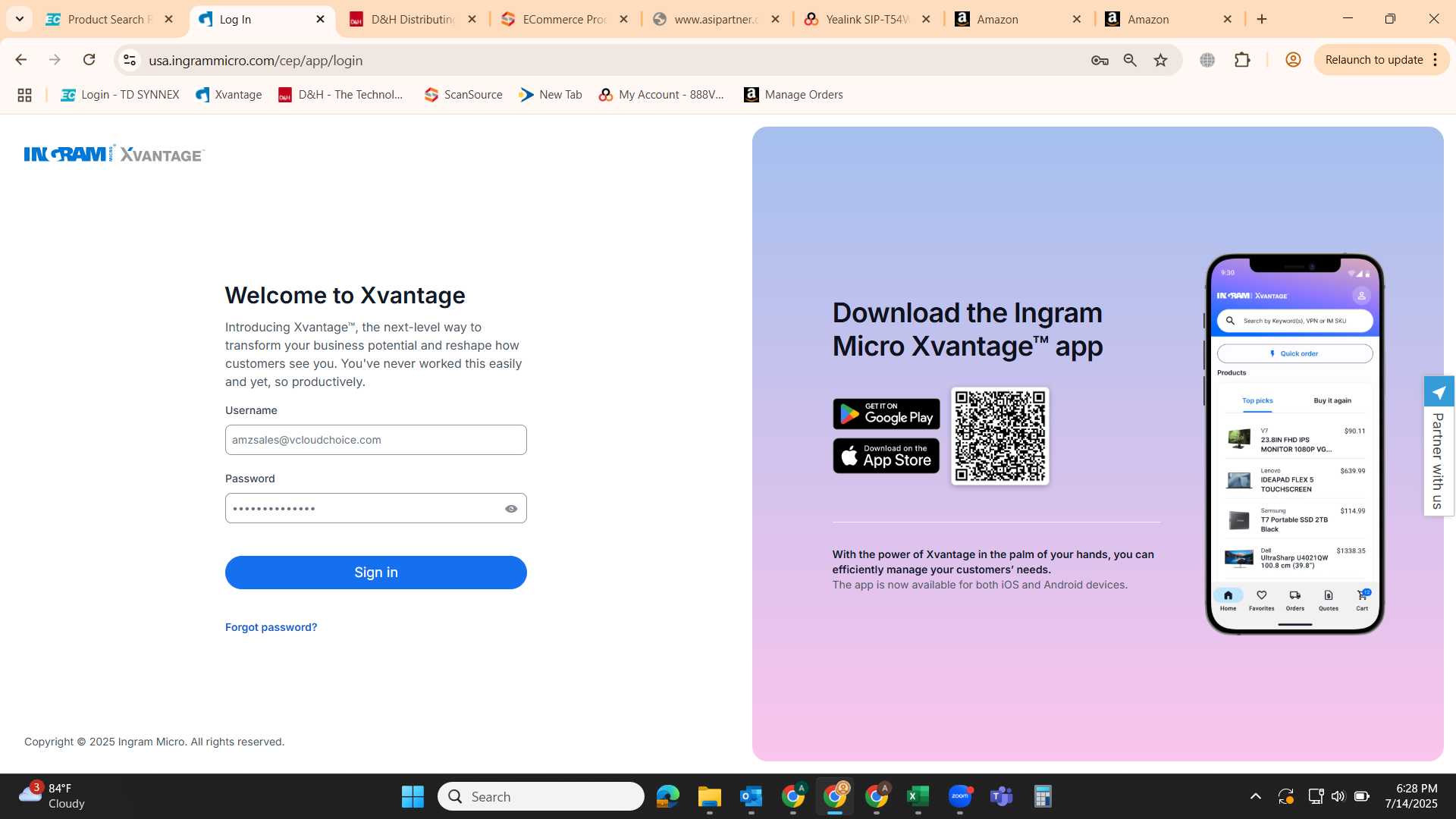The height and width of the screenshot is (819, 1456).
Task: Click the Download on the App Store badge
Action: pyautogui.click(x=886, y=456)
